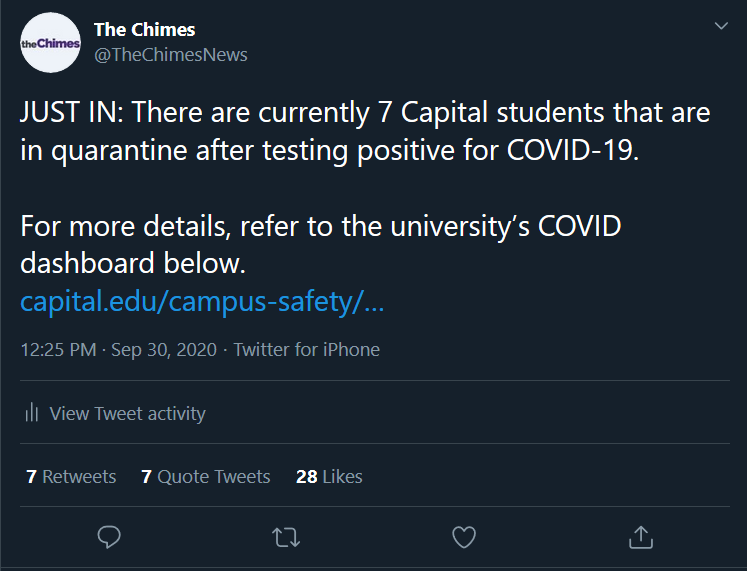Expand the chevron menu at tweet top

click(721, 26)
